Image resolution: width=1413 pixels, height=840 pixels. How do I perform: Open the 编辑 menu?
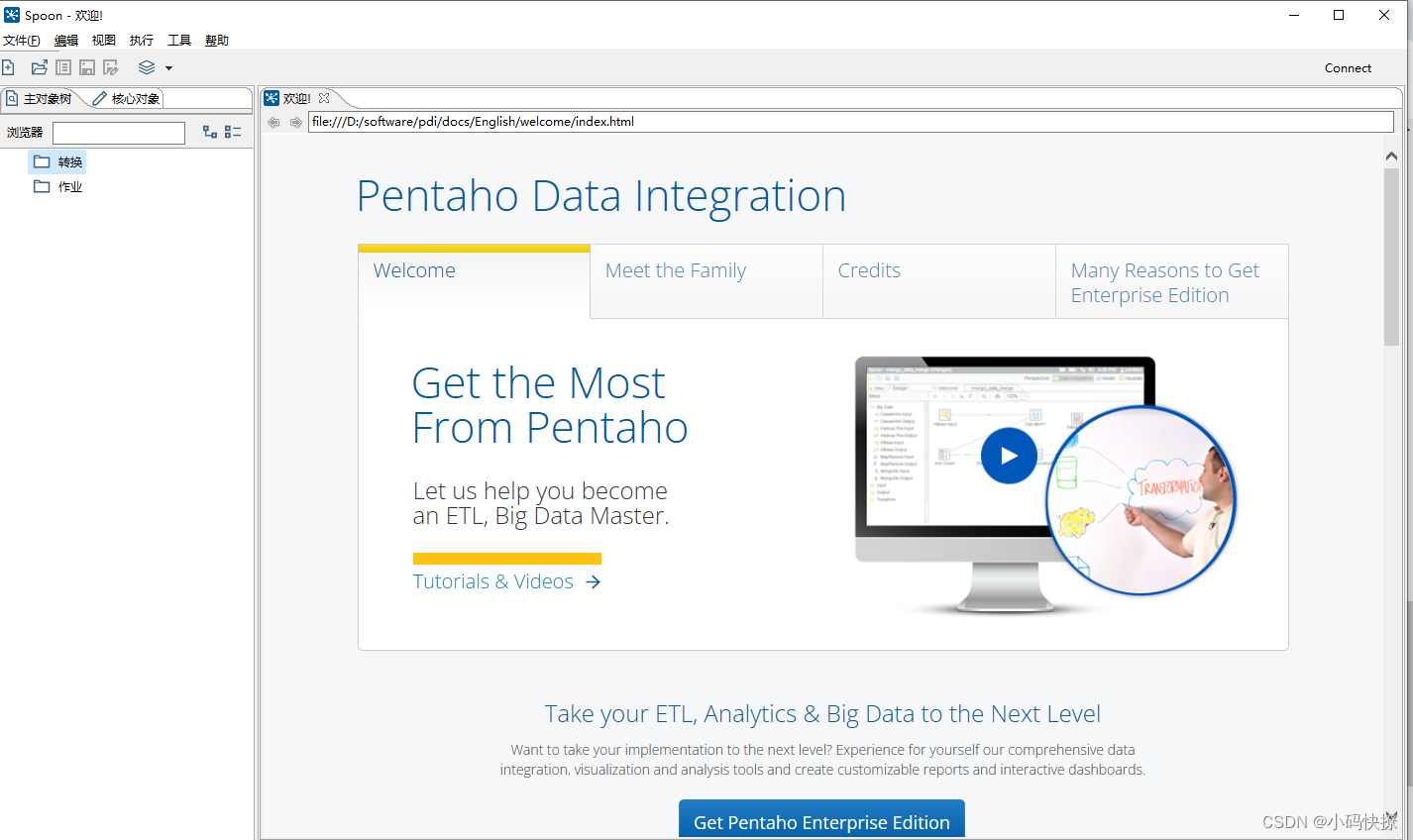coord(66,41)
